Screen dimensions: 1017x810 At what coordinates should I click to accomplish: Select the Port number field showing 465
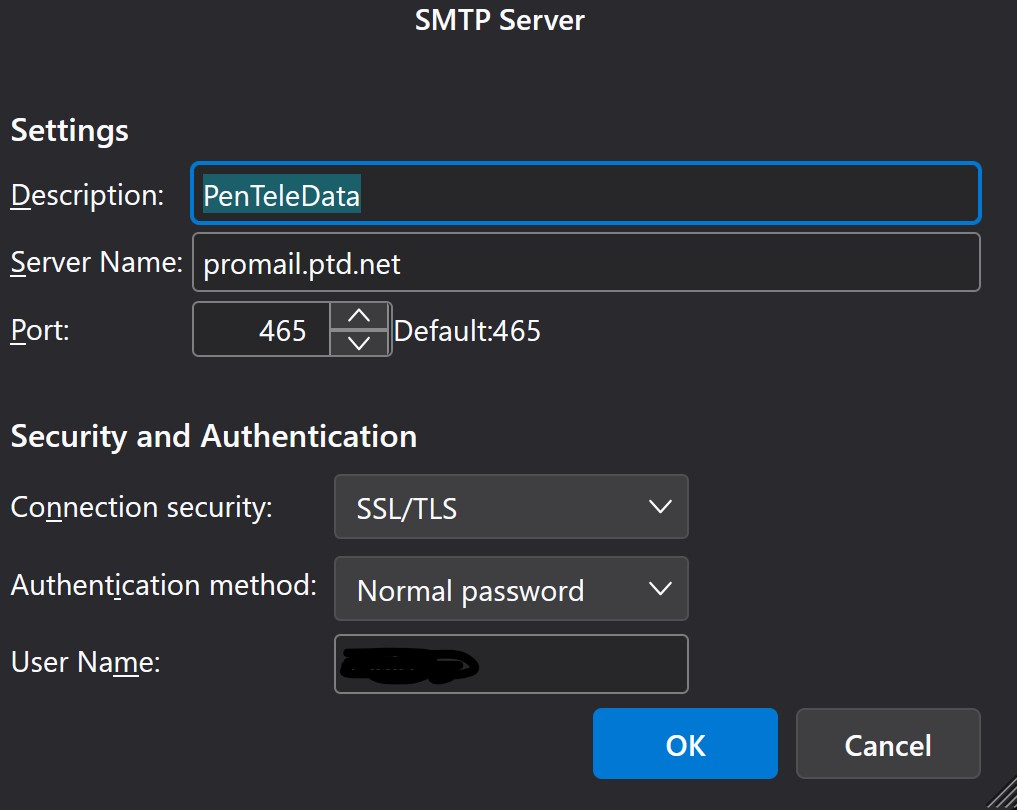262,330
